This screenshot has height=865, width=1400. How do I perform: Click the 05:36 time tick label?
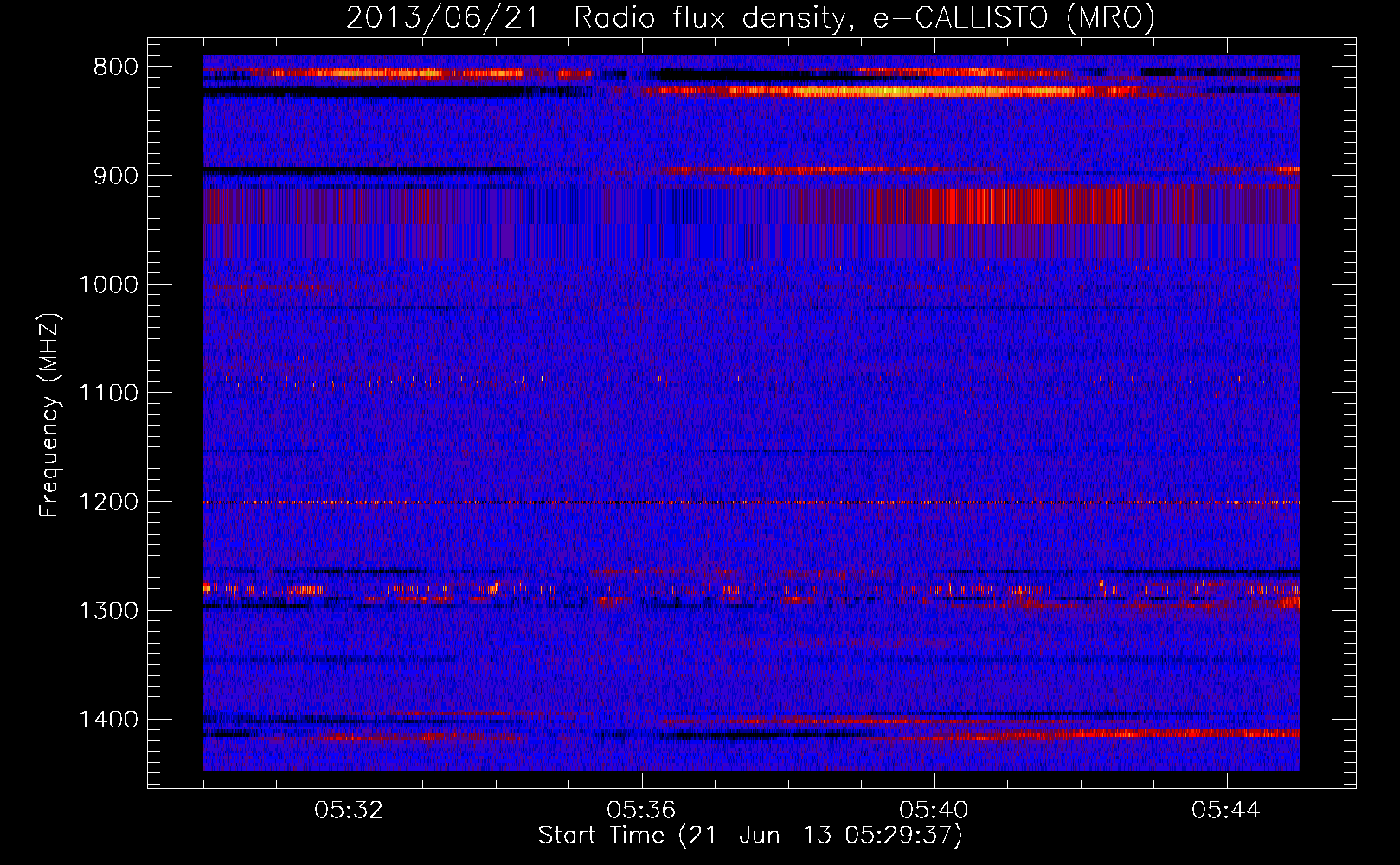641,811
